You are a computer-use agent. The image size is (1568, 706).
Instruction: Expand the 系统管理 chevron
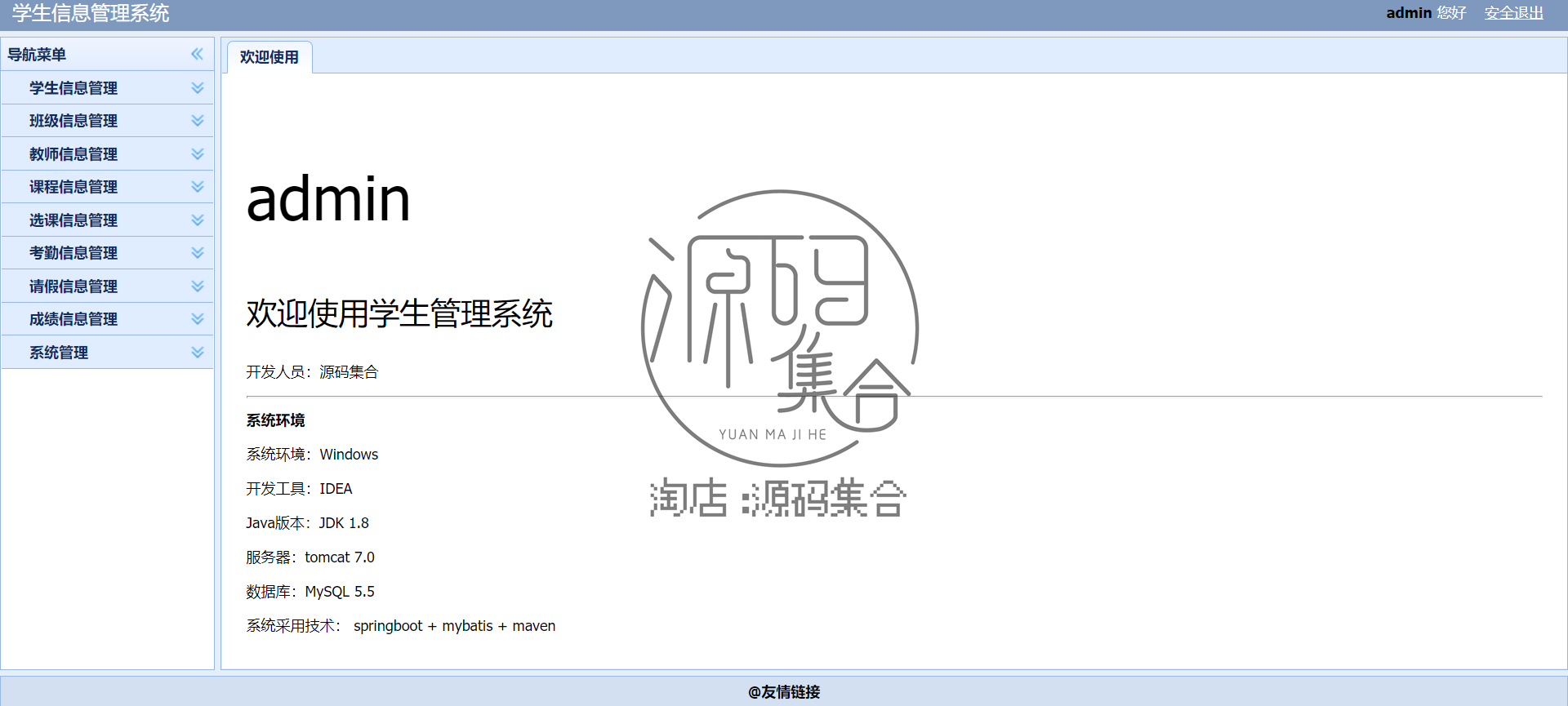coord(197,352)
